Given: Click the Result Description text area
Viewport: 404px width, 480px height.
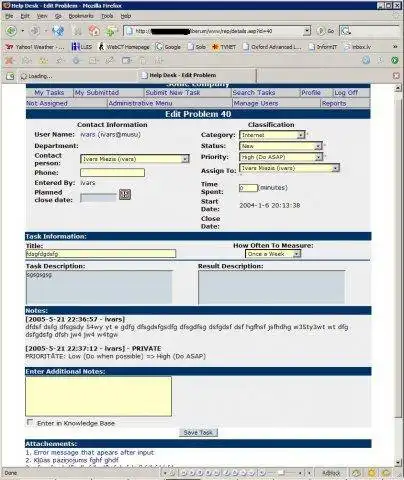Looking at the screenshot, I should (272, 287).
